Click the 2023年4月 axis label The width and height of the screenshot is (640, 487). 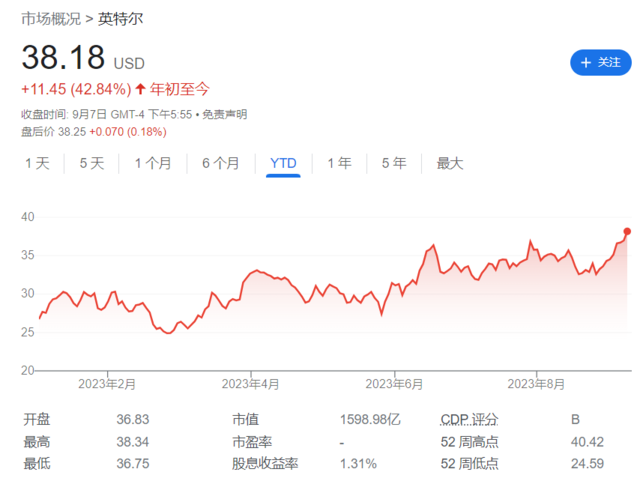(251, 384)
